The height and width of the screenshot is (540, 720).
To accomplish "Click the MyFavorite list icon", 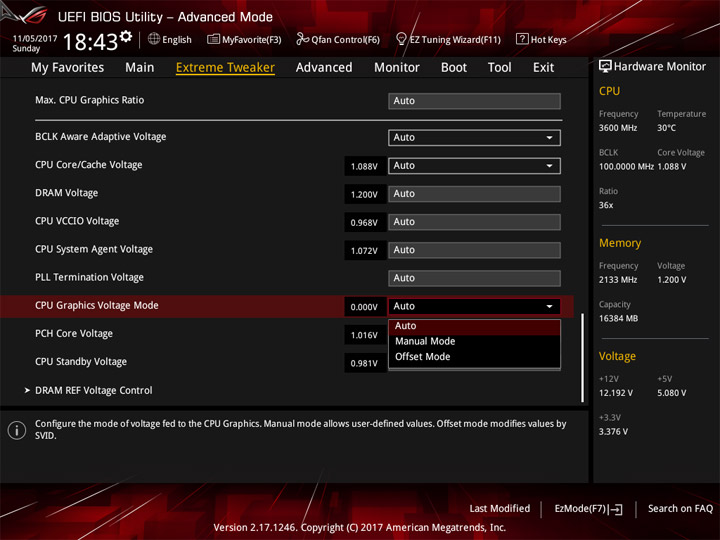I will pos(213,39).
